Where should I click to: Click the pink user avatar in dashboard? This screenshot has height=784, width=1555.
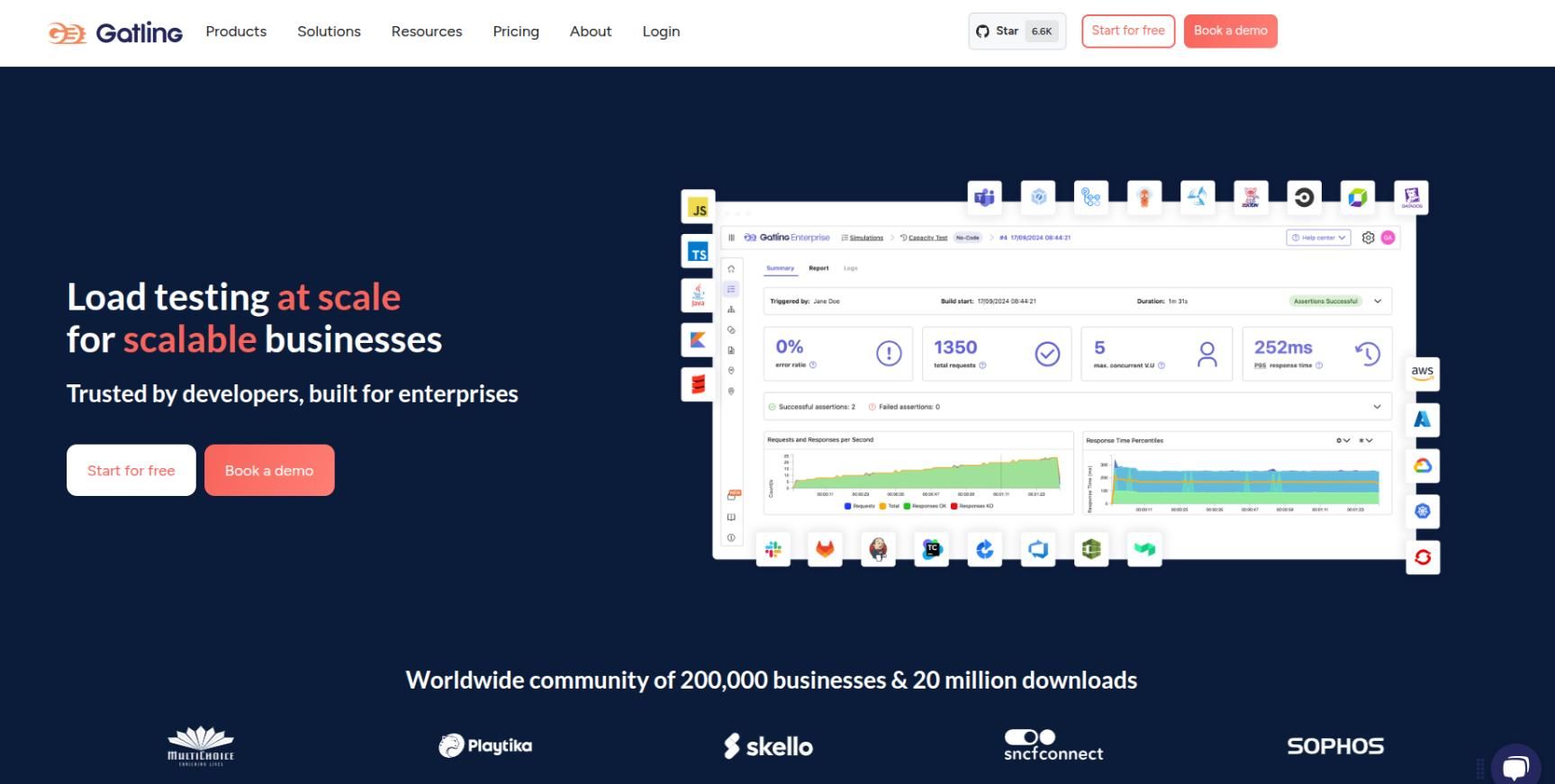point(1388,238)
